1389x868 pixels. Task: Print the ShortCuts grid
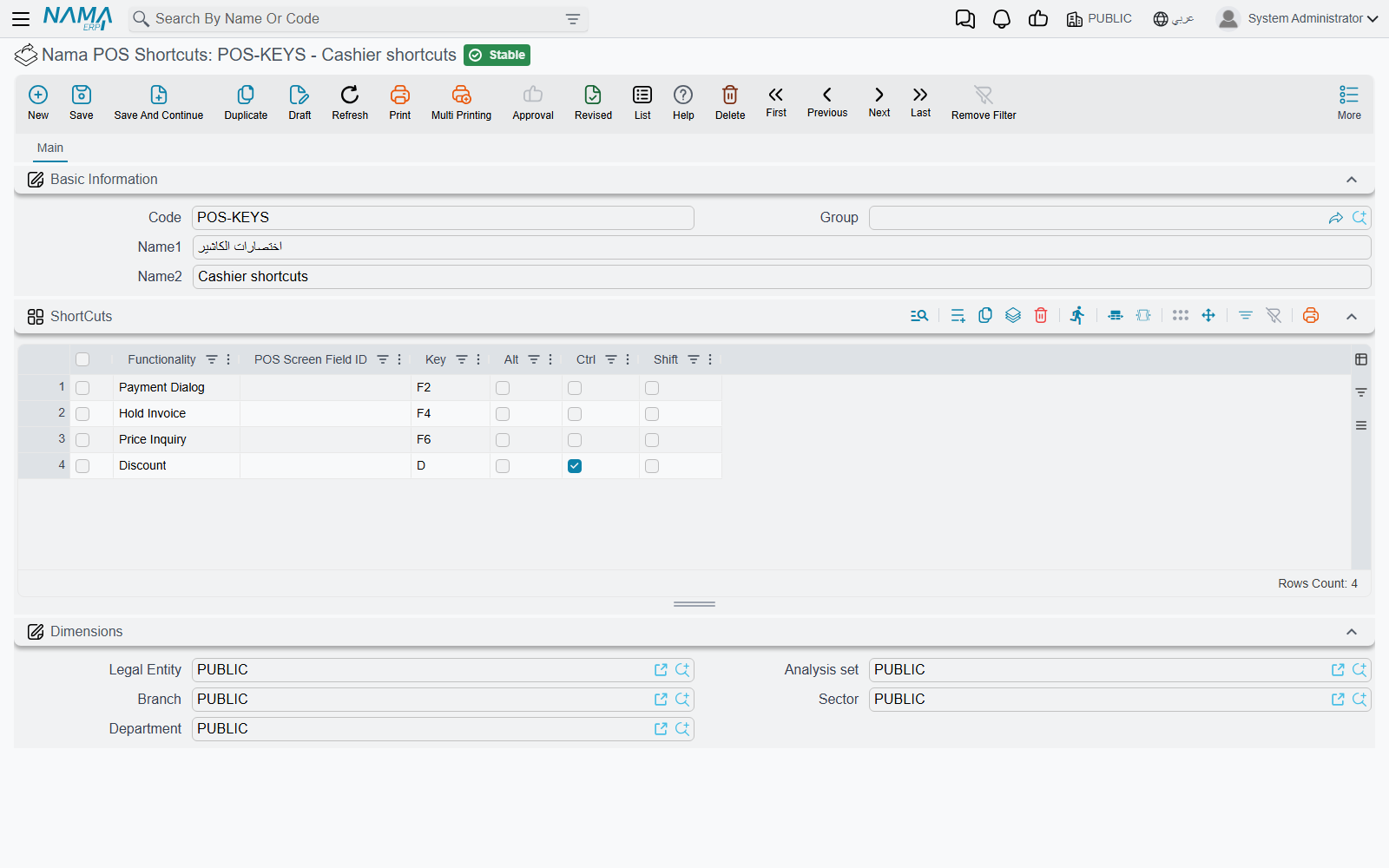click(1311, 316)
